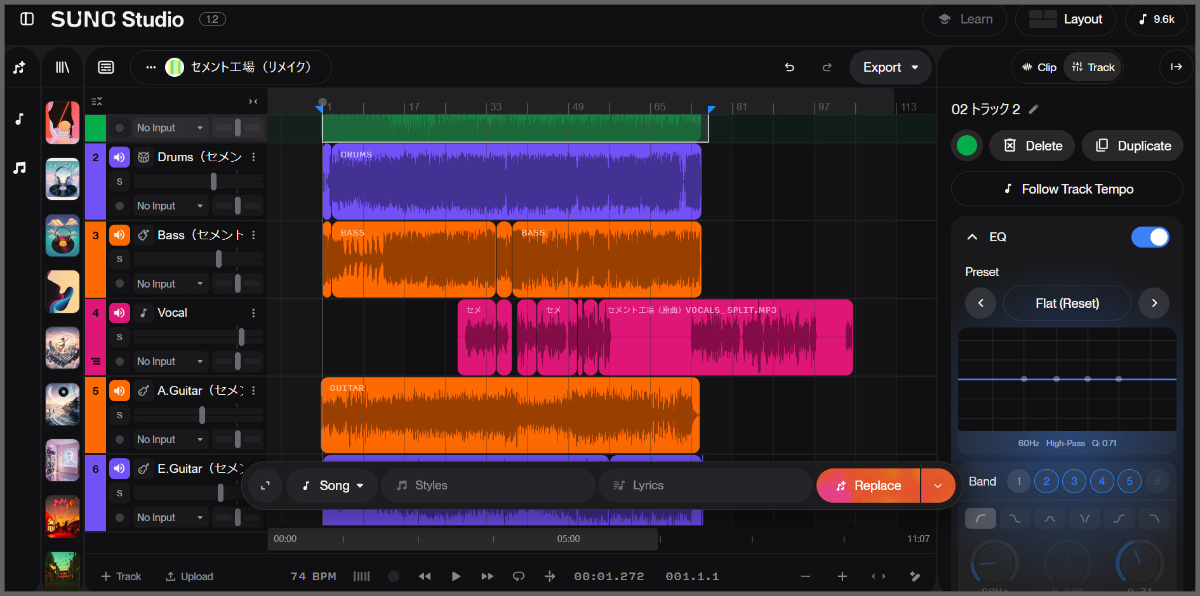
Task: Edit track name pencil icon
Action: point(1034,109)
